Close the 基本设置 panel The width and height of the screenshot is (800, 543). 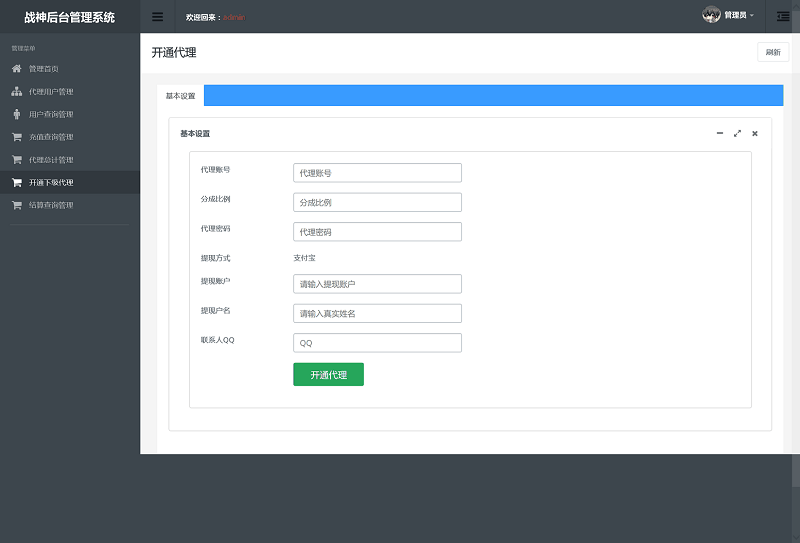[755, 133]
